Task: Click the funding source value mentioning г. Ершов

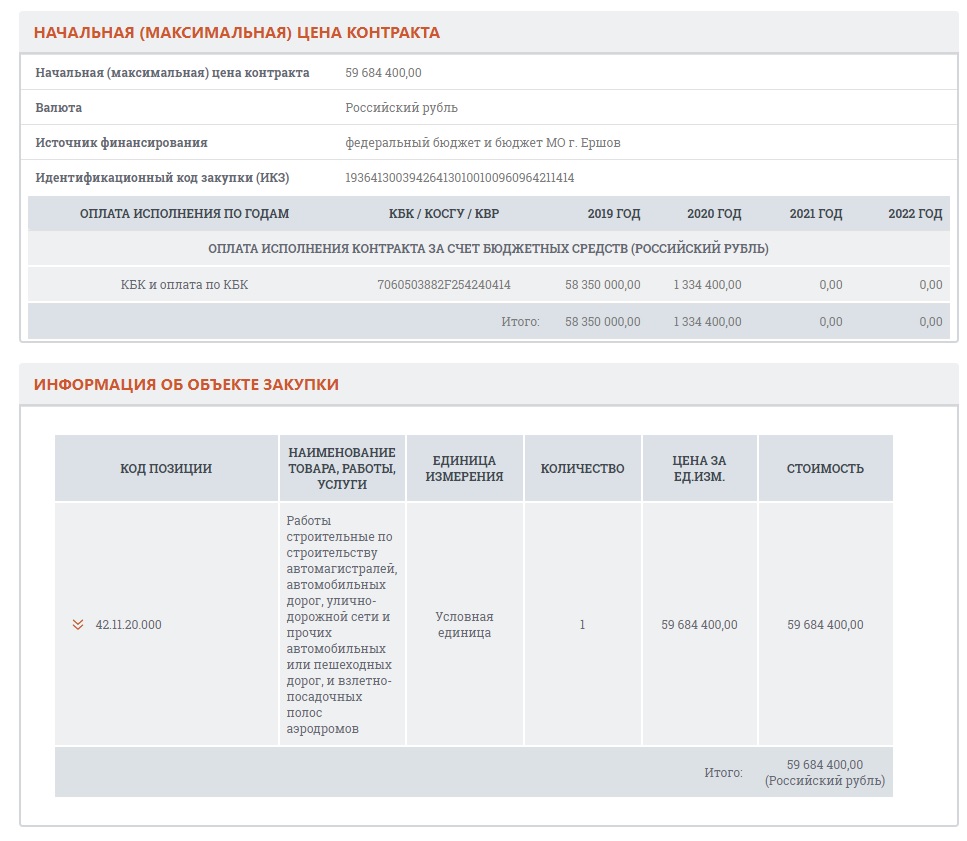Action: tap(483, 143)
